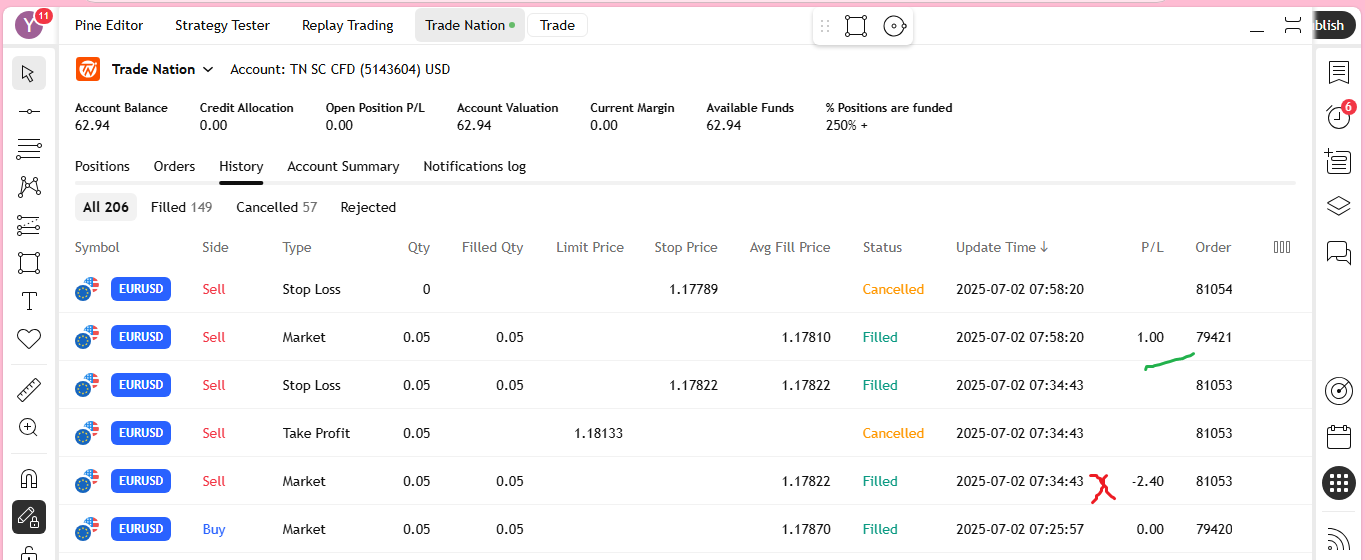Select the ruler measure tool

(28, 389)
